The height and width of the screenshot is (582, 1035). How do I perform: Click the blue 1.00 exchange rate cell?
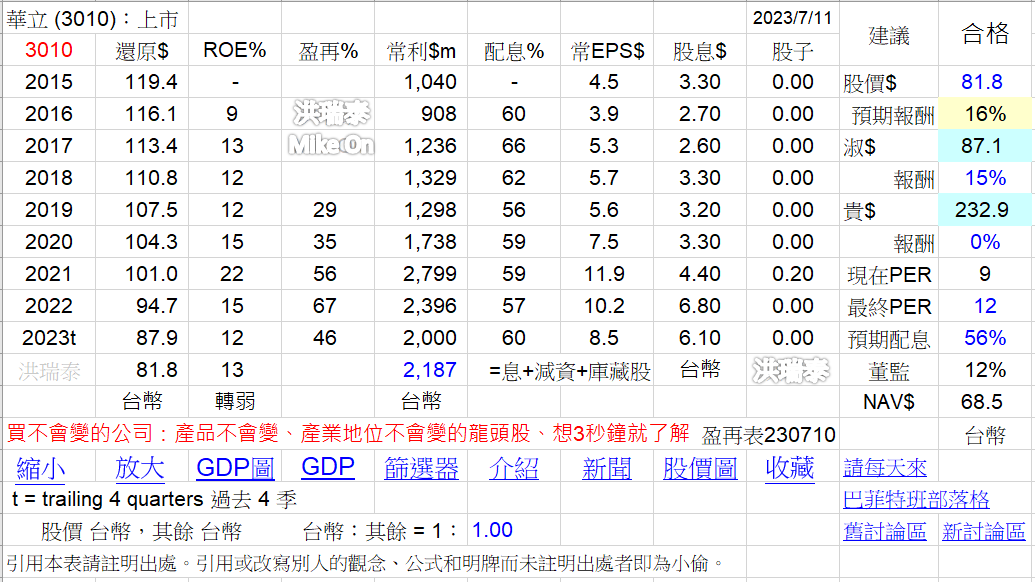point(492,530)
